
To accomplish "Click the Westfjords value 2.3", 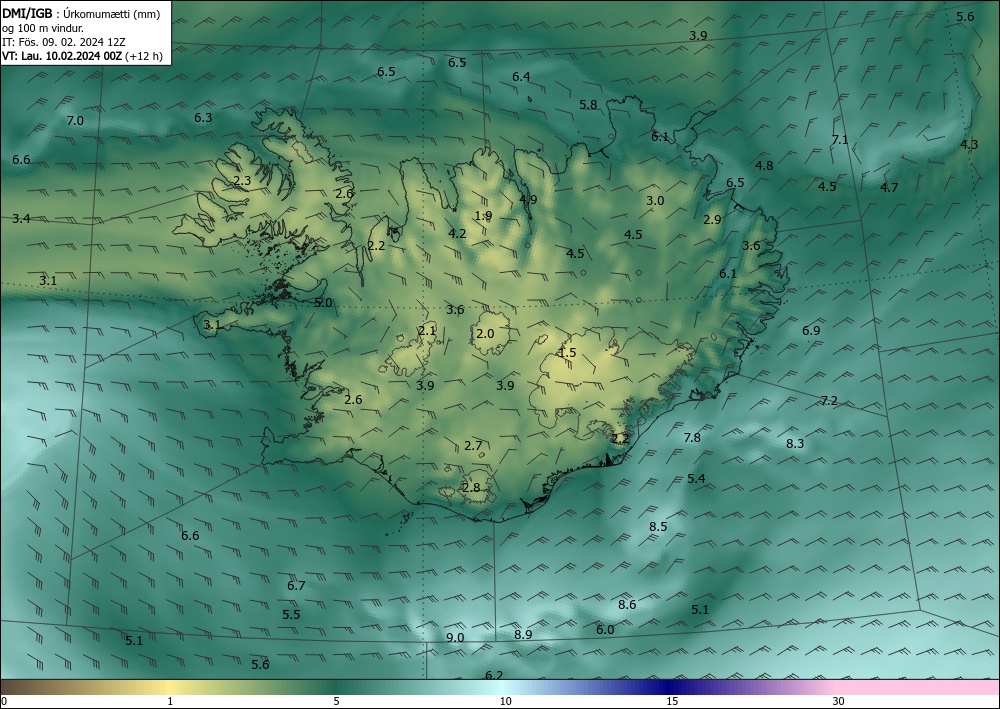I will pos(242,180).
